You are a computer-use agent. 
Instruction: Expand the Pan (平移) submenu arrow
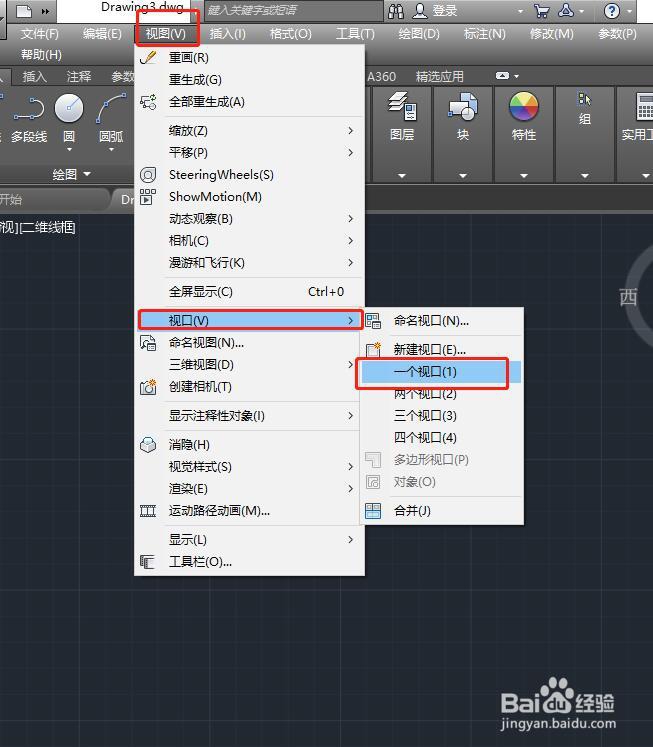point(351,152)
